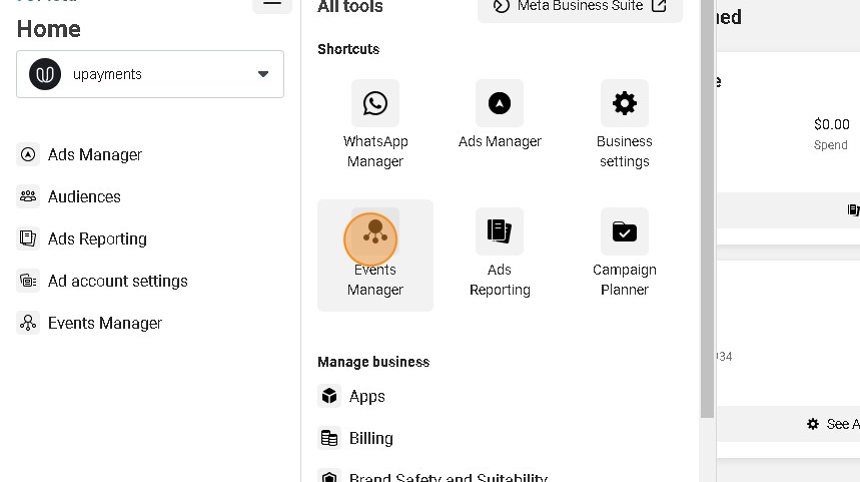Open the upayments account dropdown

150,74
